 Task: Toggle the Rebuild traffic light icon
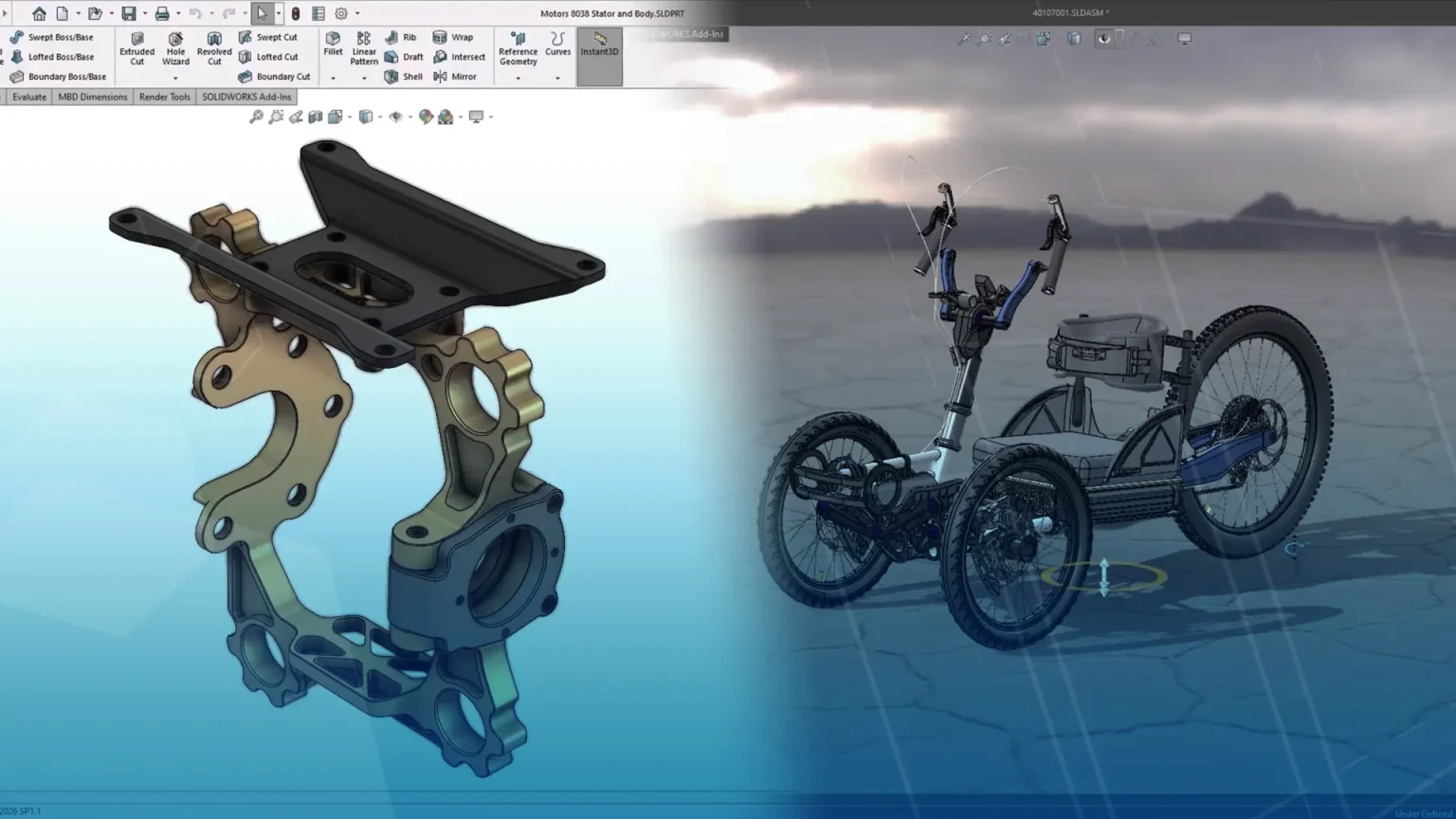point(296,13)
